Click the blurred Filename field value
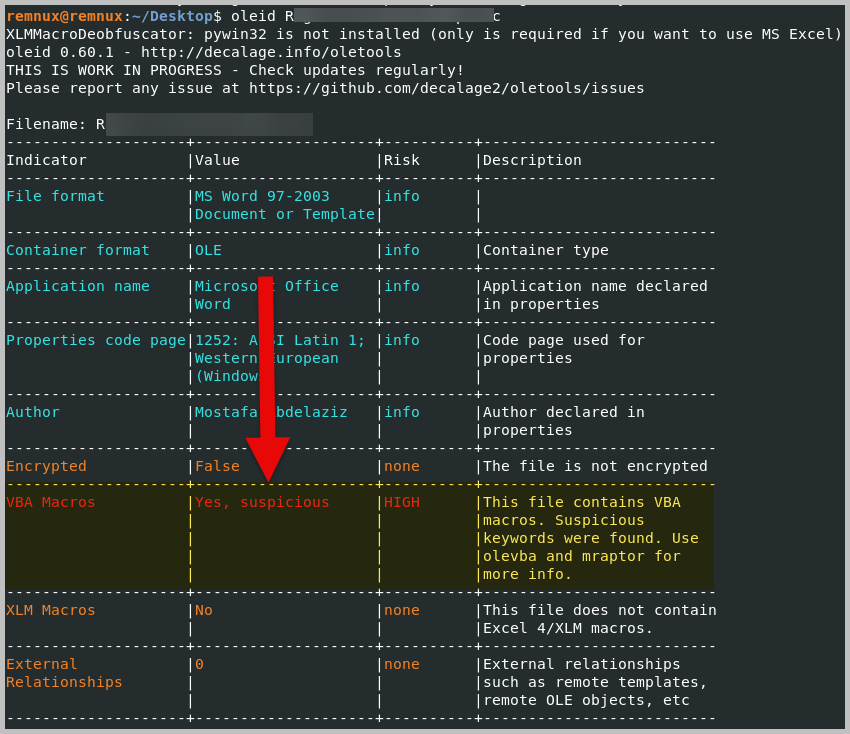 click(x=209, y=124)
